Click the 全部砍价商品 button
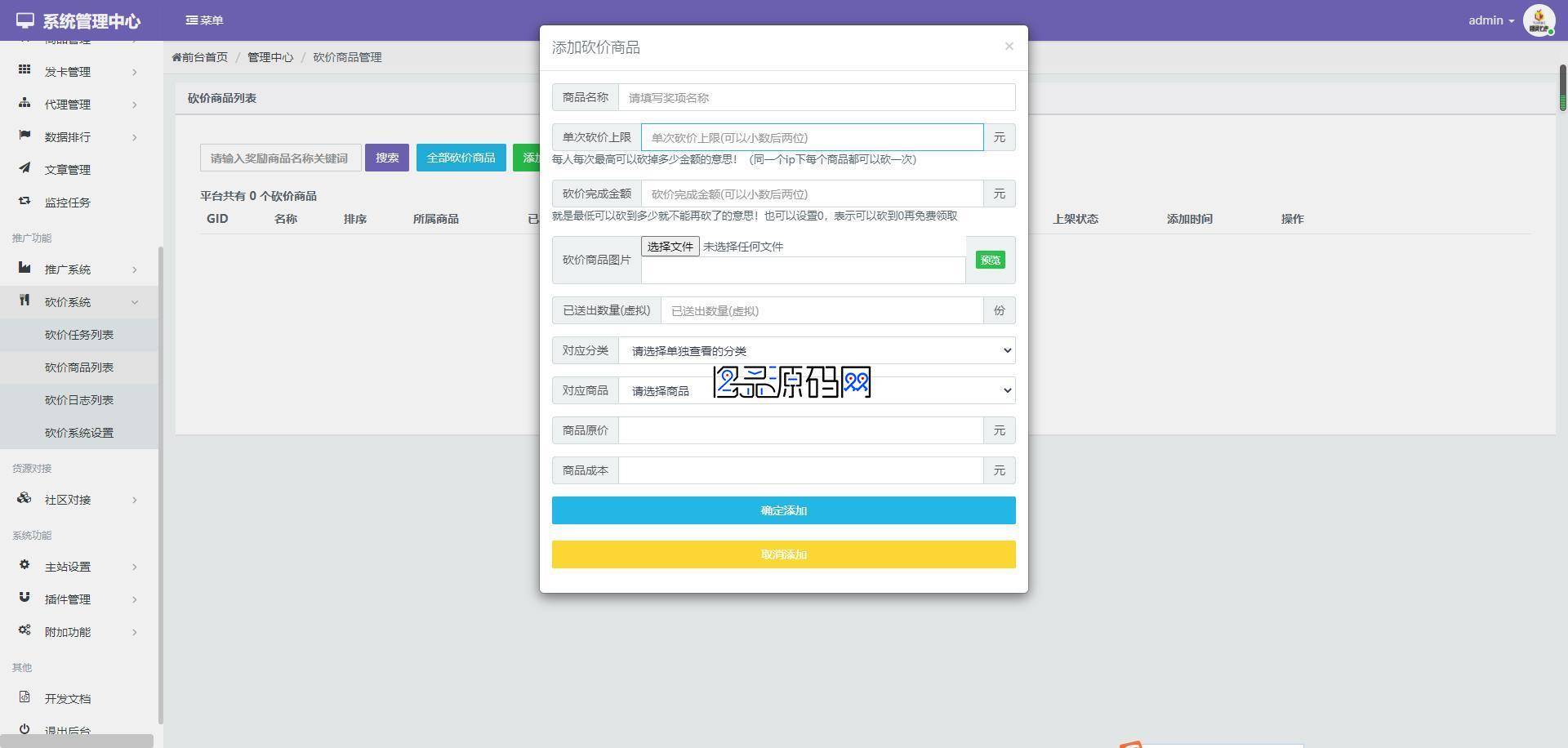1568x748 pixels. coord(461,158)
